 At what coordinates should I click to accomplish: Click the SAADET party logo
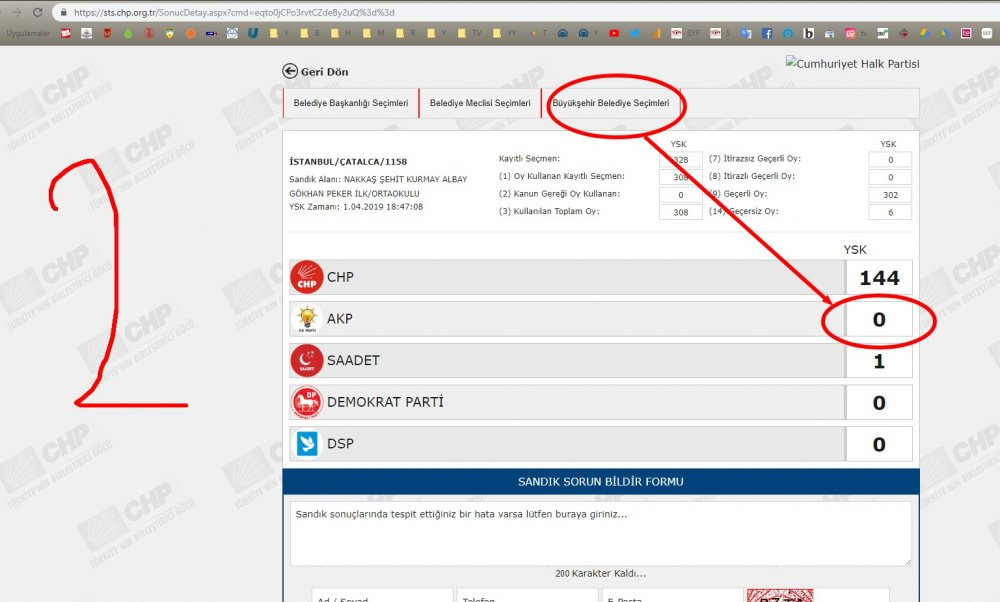[307, 360]
